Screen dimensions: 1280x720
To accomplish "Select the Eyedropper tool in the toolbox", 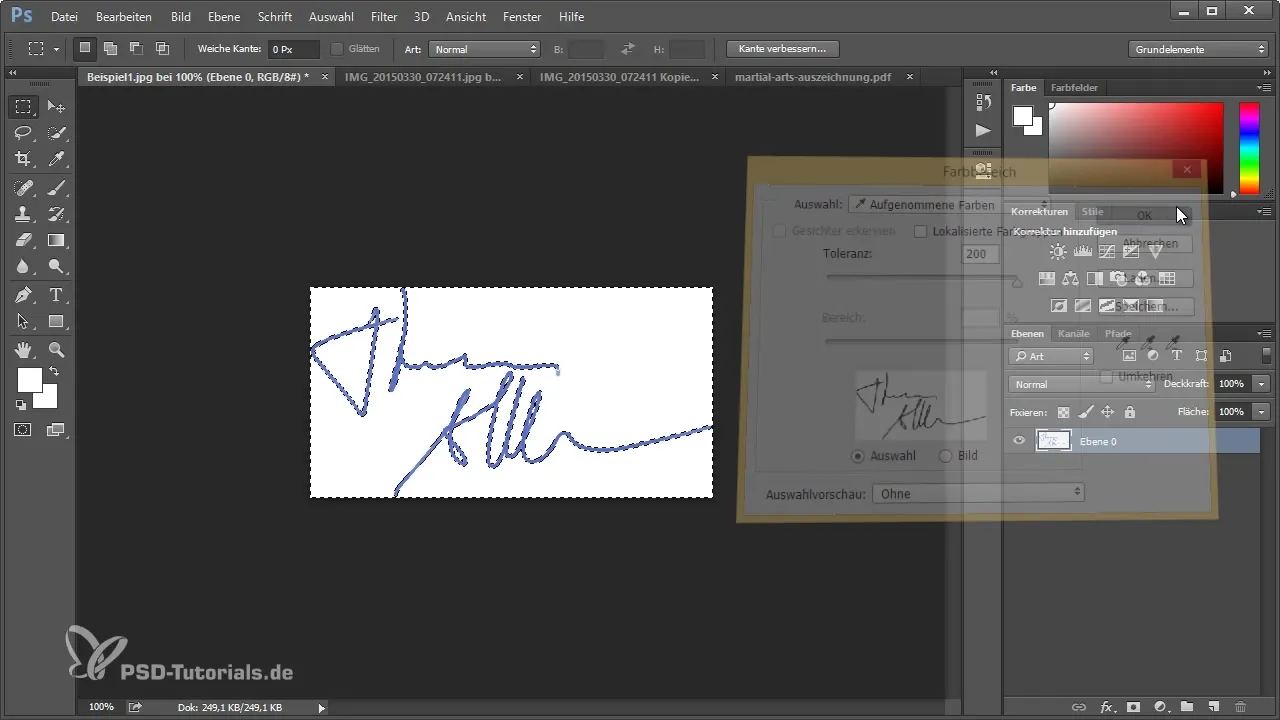I will point(56,159).
